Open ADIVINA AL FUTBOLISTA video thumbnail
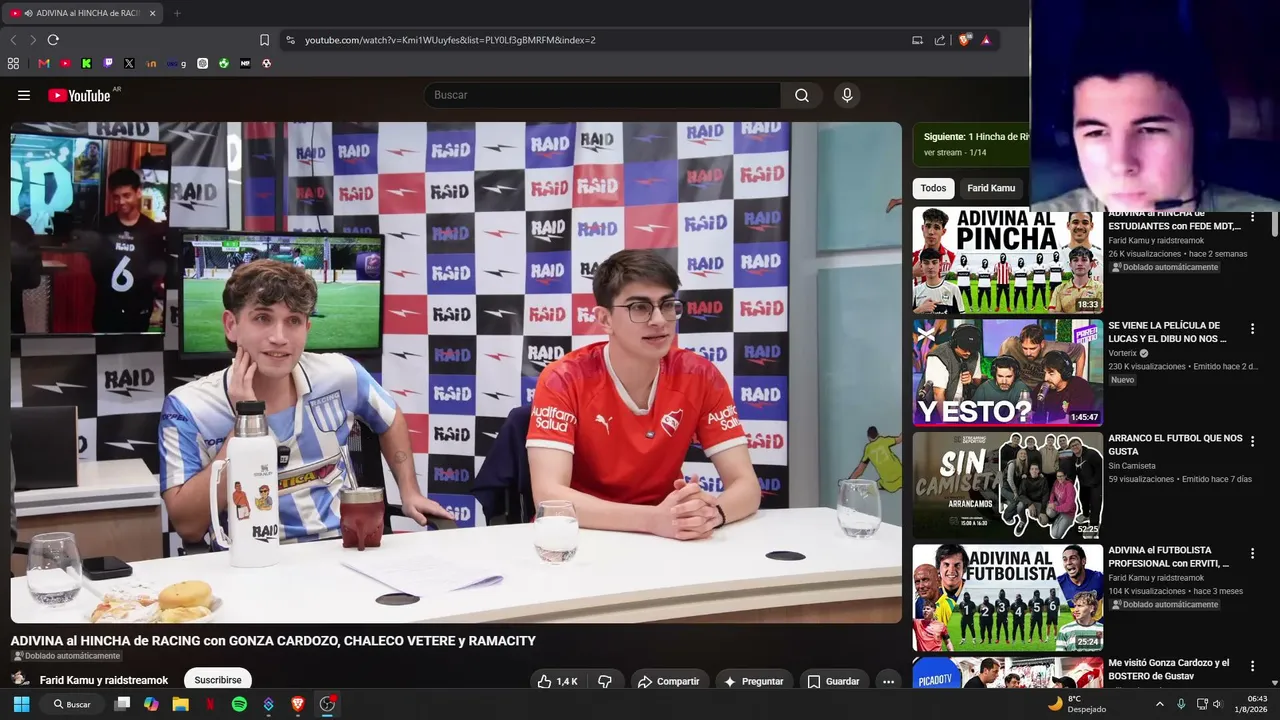 1008,597
